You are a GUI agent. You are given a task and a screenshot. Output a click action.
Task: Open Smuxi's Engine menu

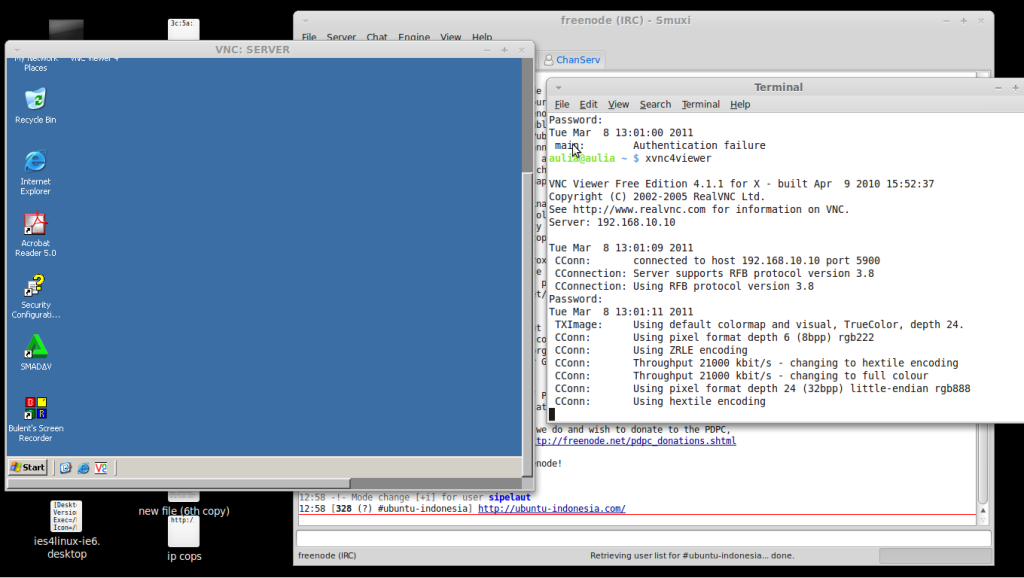pos(414,37)
